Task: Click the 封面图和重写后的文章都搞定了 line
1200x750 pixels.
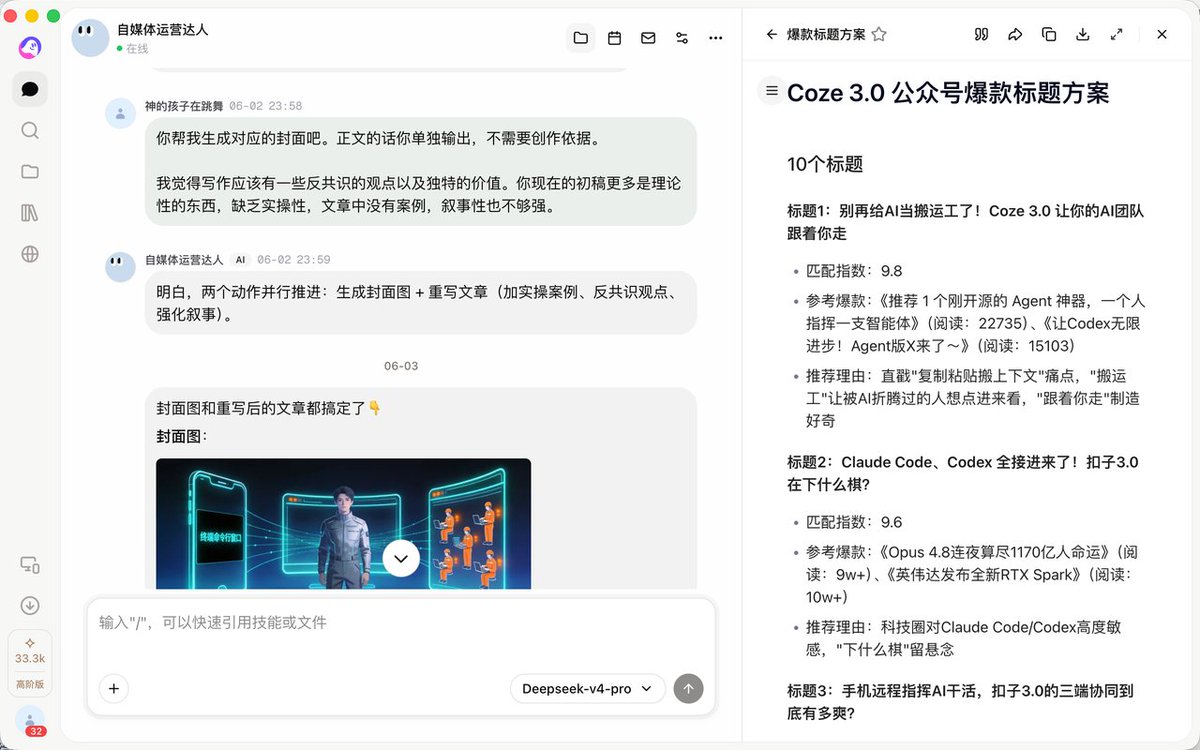Action: [269, 408]
